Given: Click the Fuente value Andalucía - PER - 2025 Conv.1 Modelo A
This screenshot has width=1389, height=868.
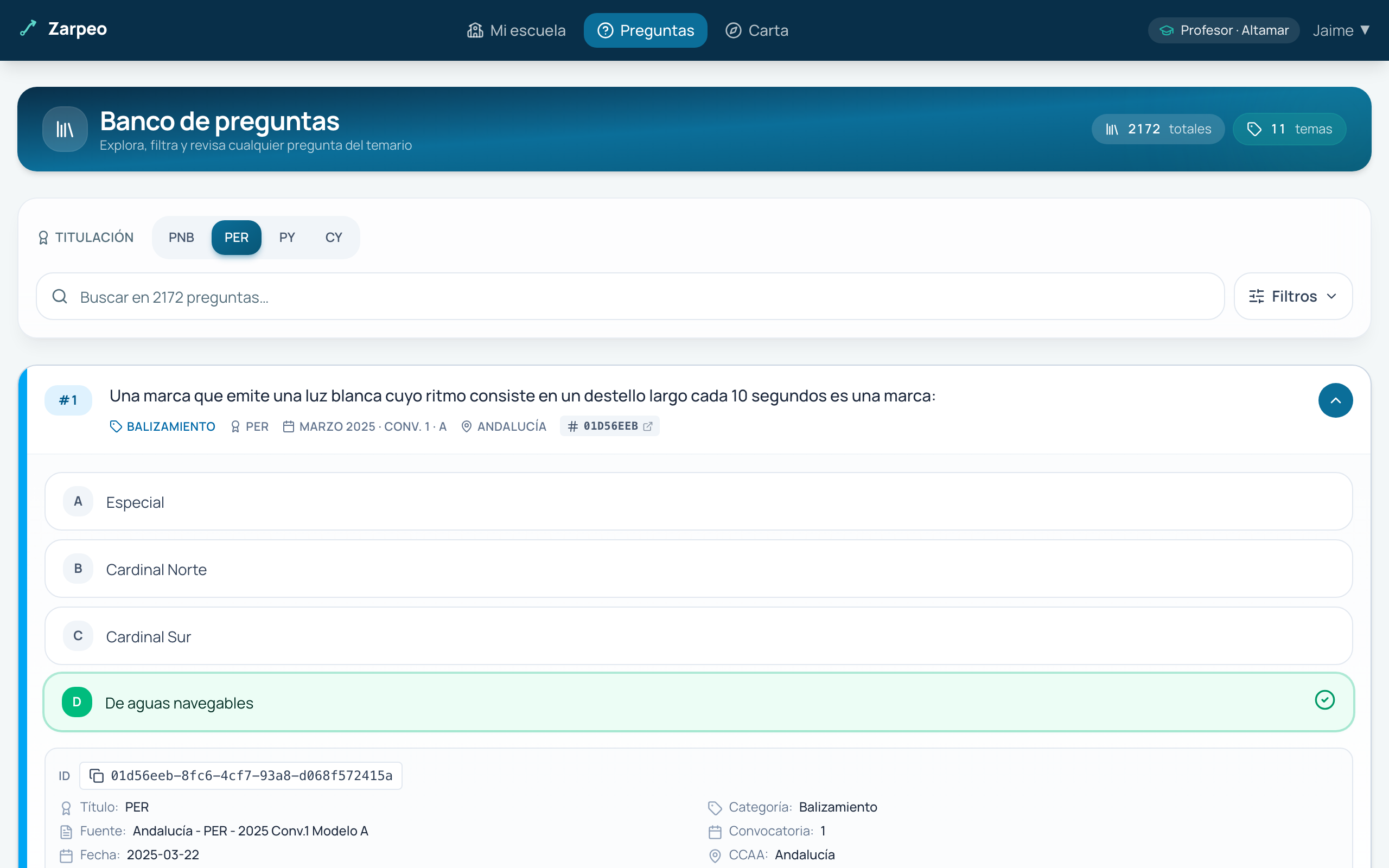Looking at the screenshot, I should (x=250, y=831).
